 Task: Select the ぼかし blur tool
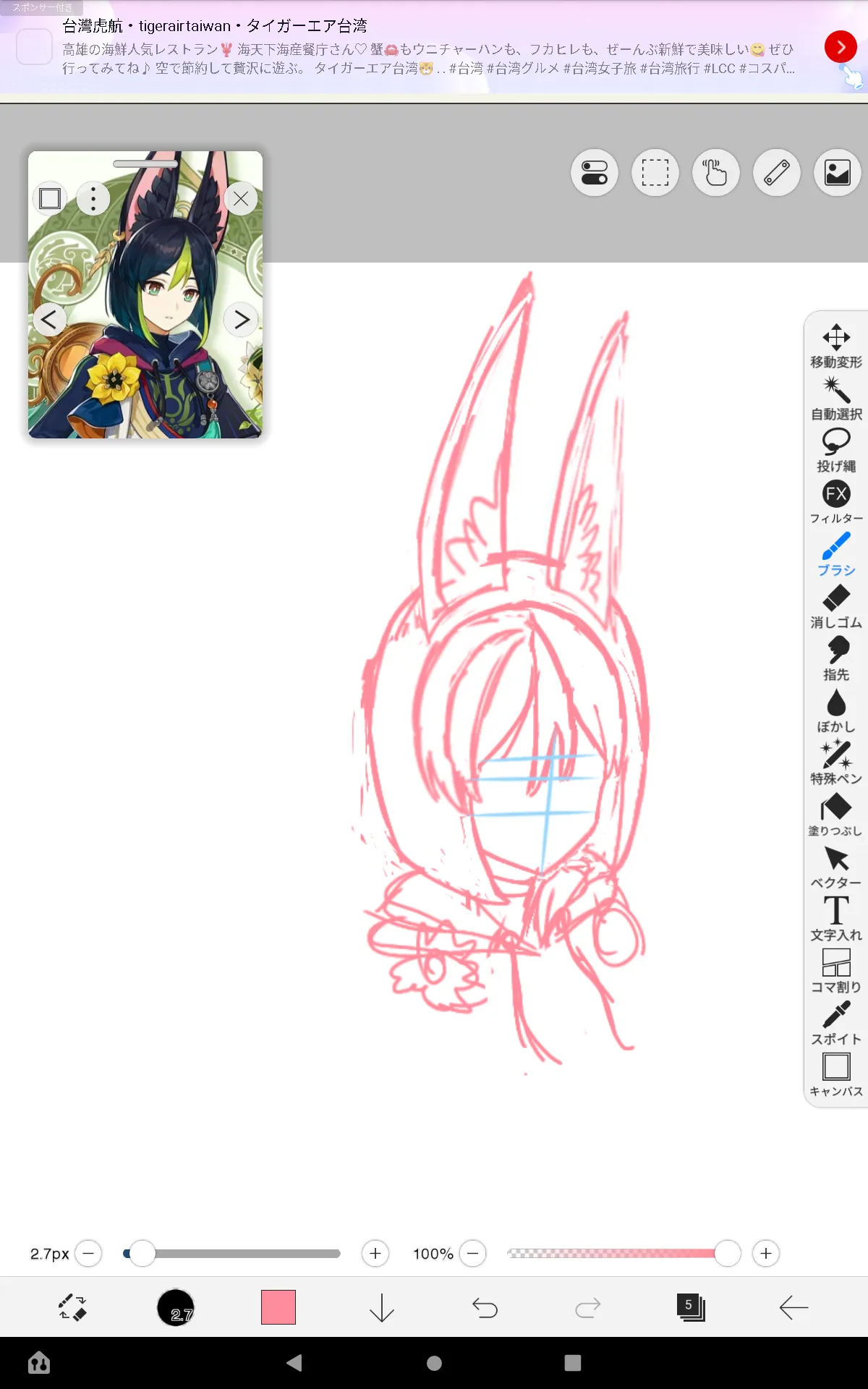click(836, 710)
